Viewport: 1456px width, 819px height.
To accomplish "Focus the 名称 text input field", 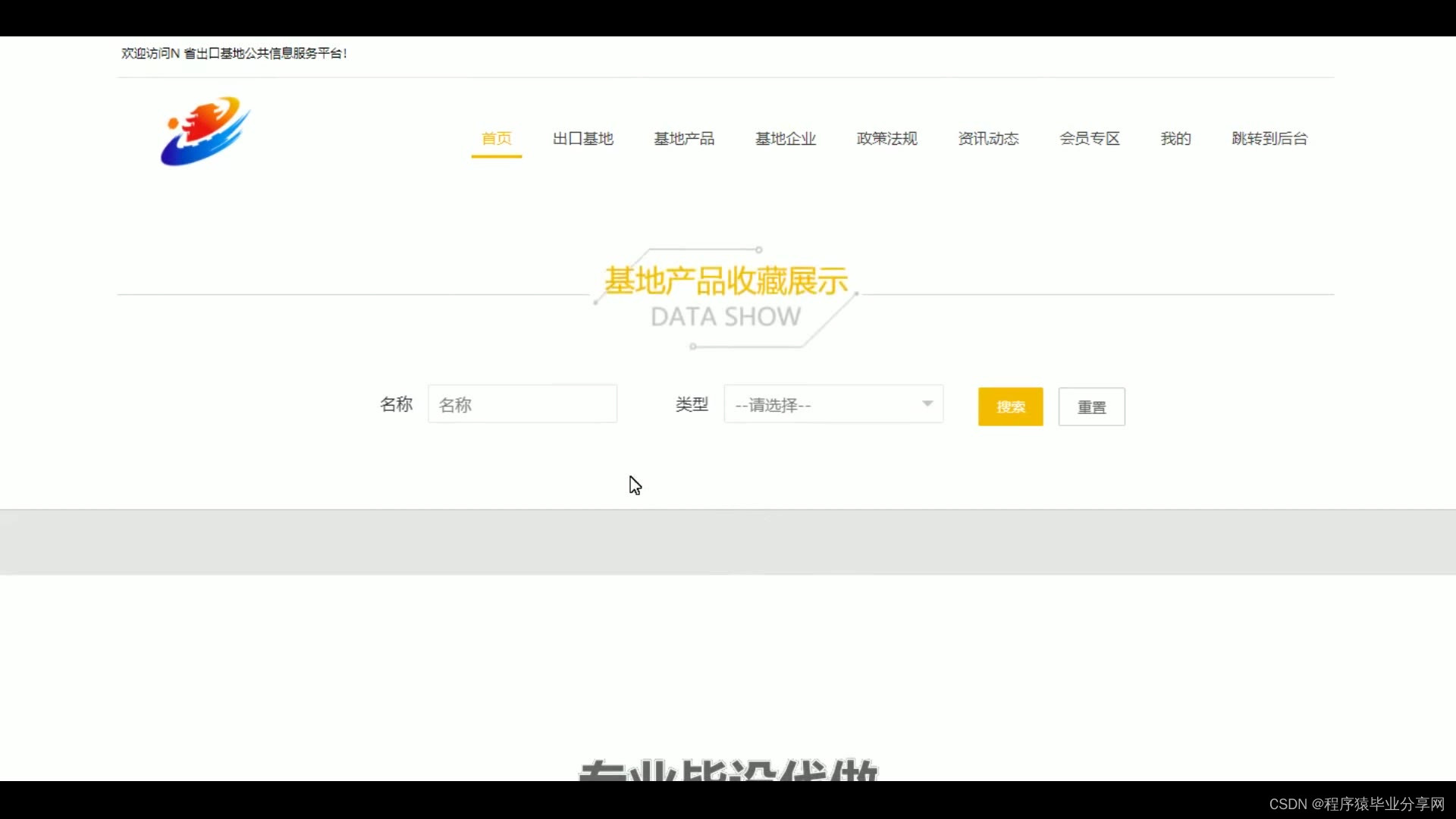I will pyautogui.click(x=522, y=404).
